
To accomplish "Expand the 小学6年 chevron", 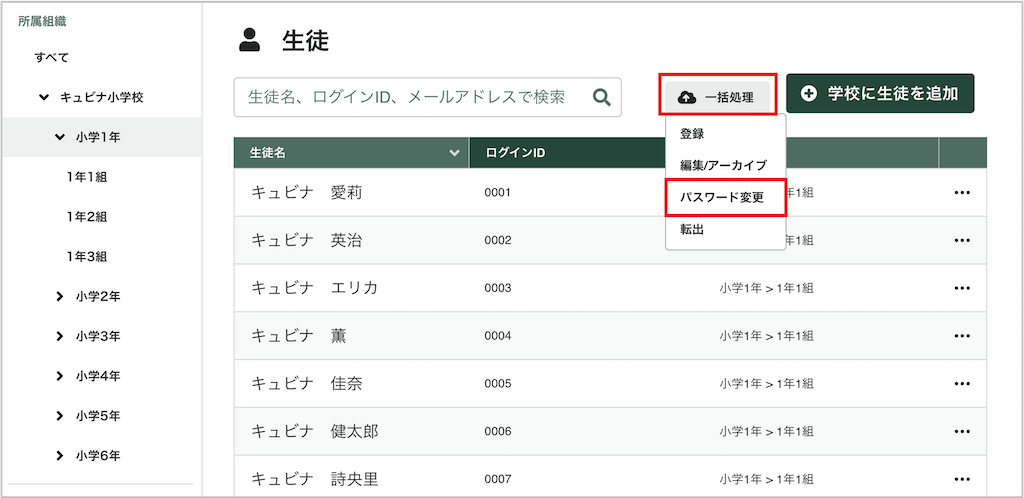I will [x=60, y=456].
